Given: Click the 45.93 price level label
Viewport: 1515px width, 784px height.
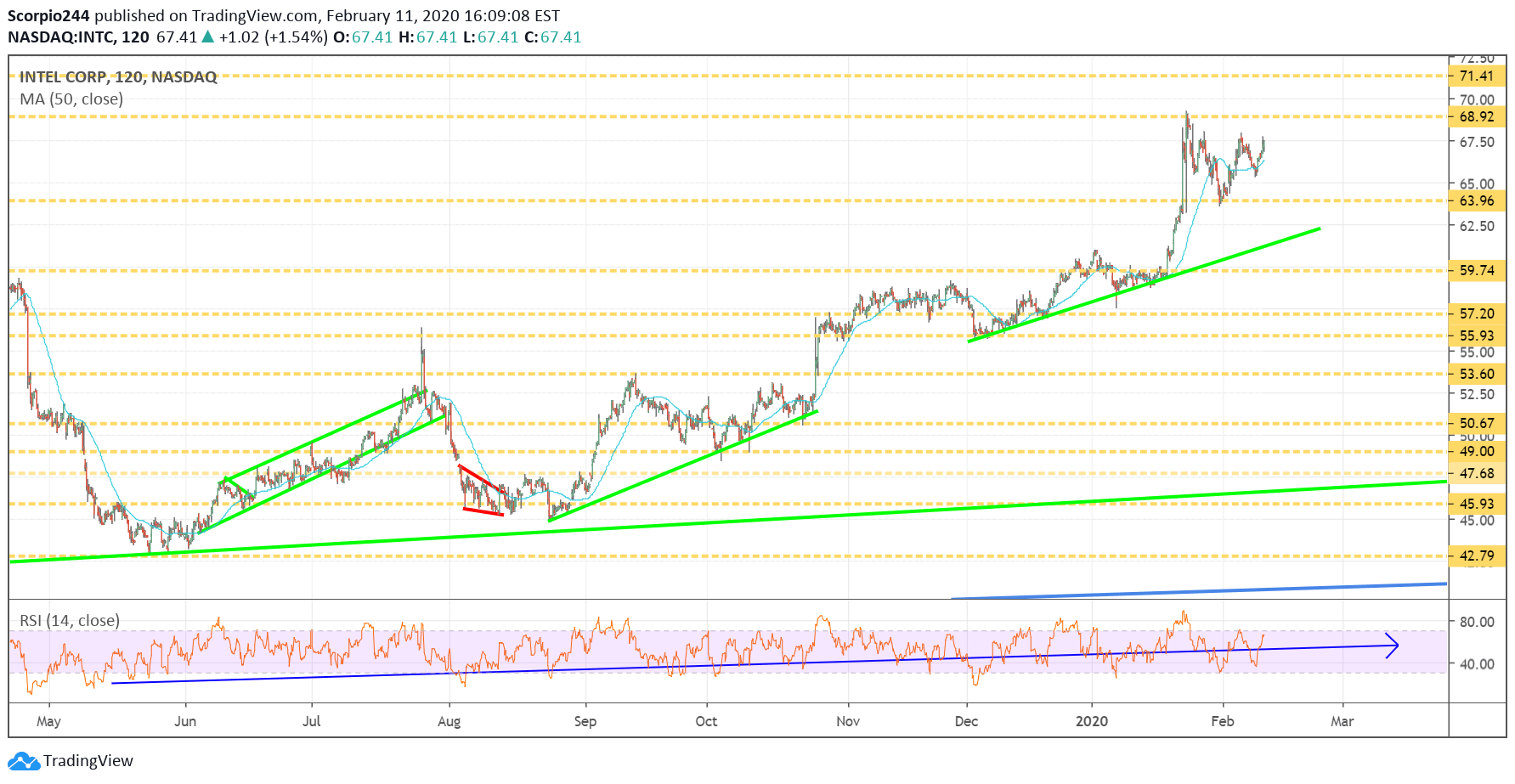Looking at the screenshot, I should point(1477,504).
